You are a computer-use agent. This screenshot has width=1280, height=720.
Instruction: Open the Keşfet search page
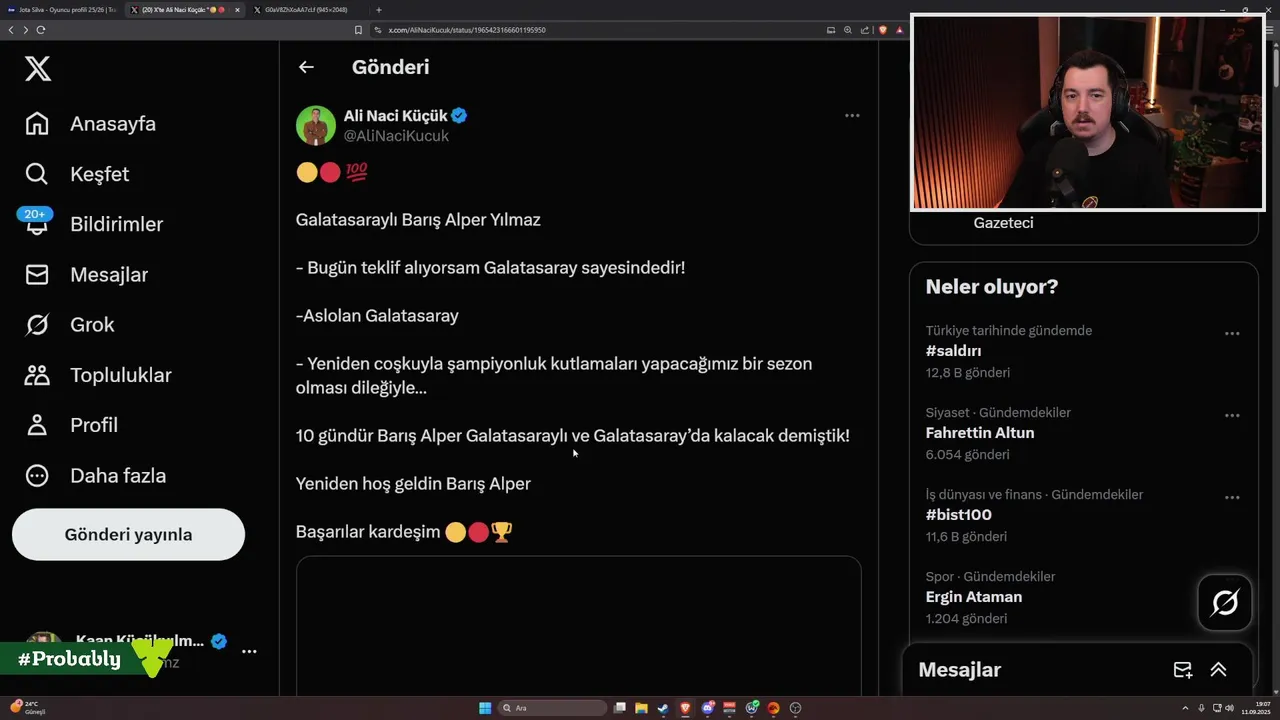pyautogui.click(x=77, y=174)
